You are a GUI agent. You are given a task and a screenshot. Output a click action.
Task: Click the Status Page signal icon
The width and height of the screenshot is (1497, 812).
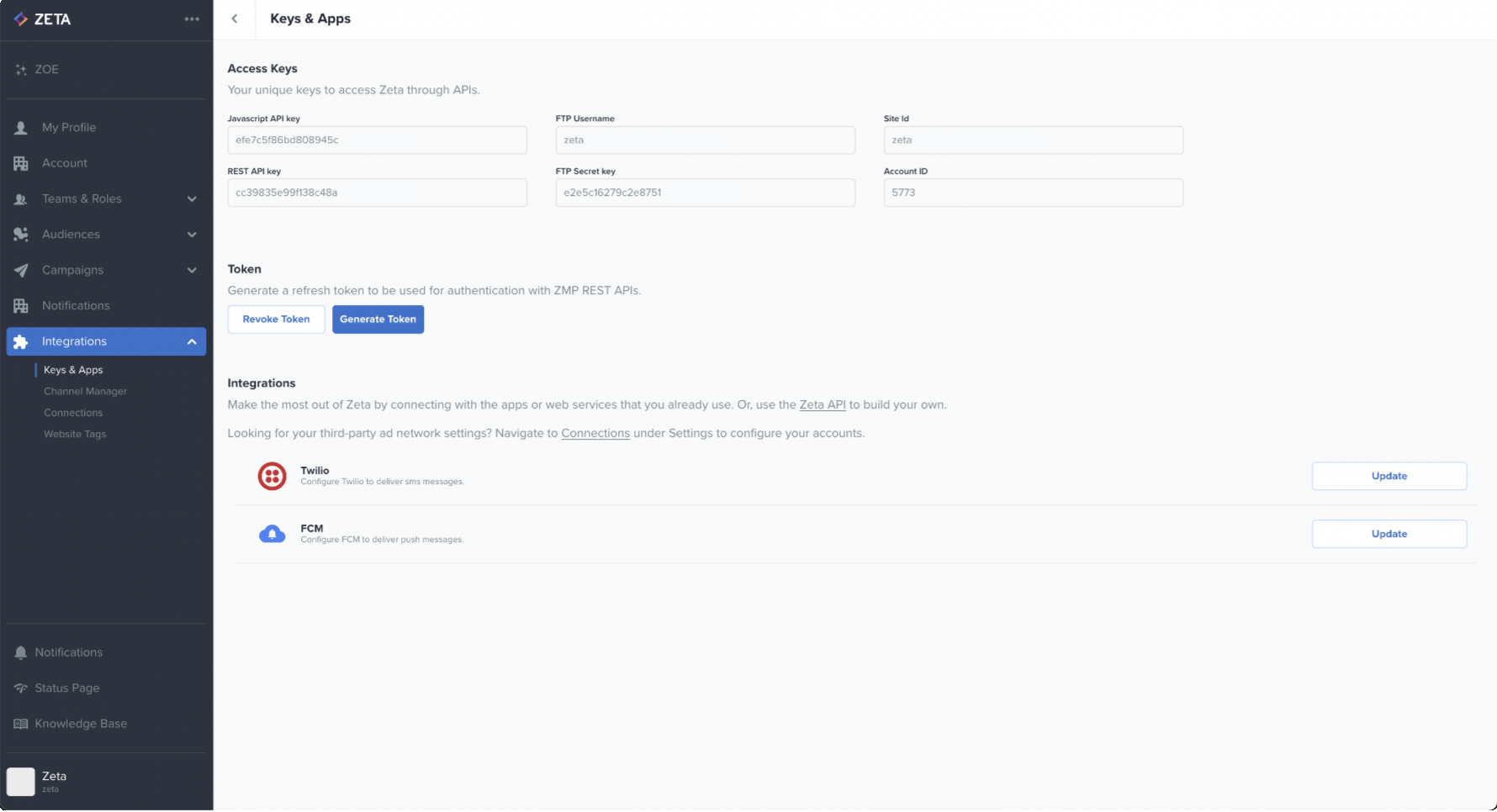coord(21,688)
